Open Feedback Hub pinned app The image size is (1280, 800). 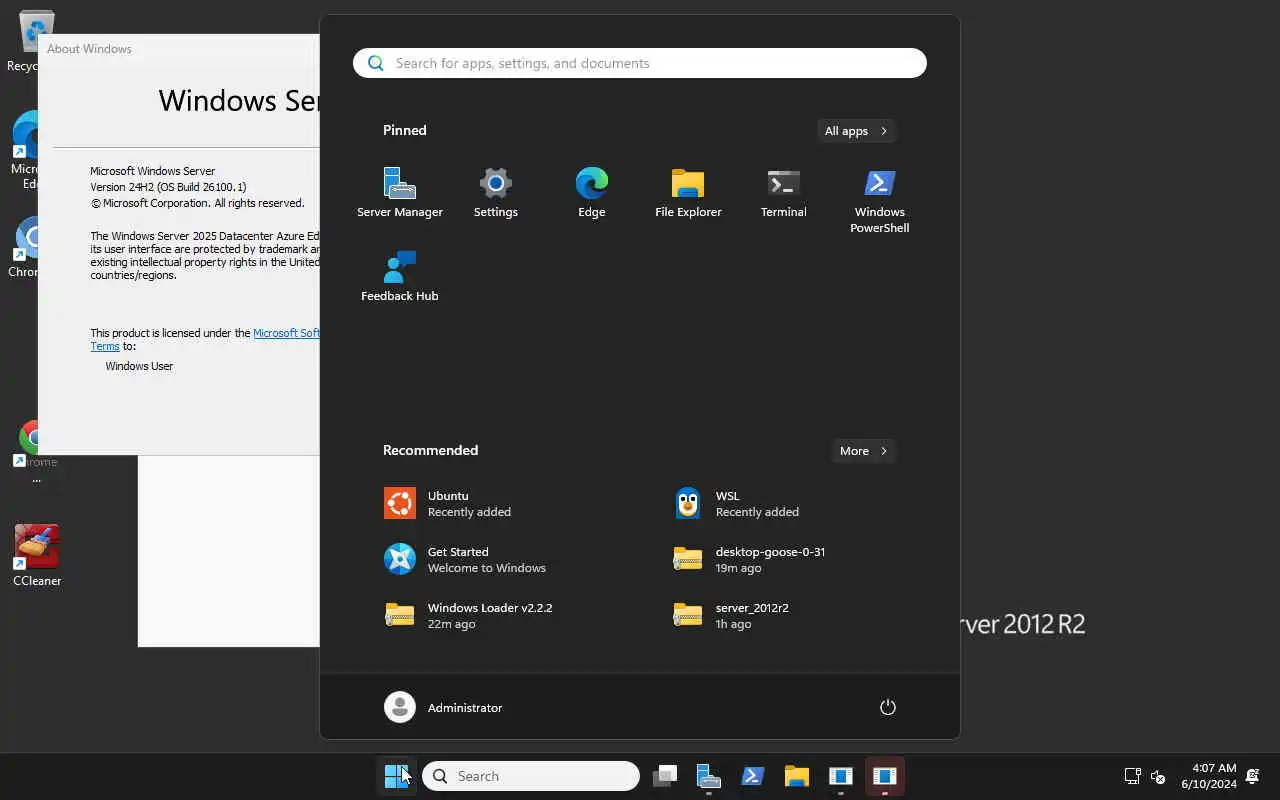[400, 276]
